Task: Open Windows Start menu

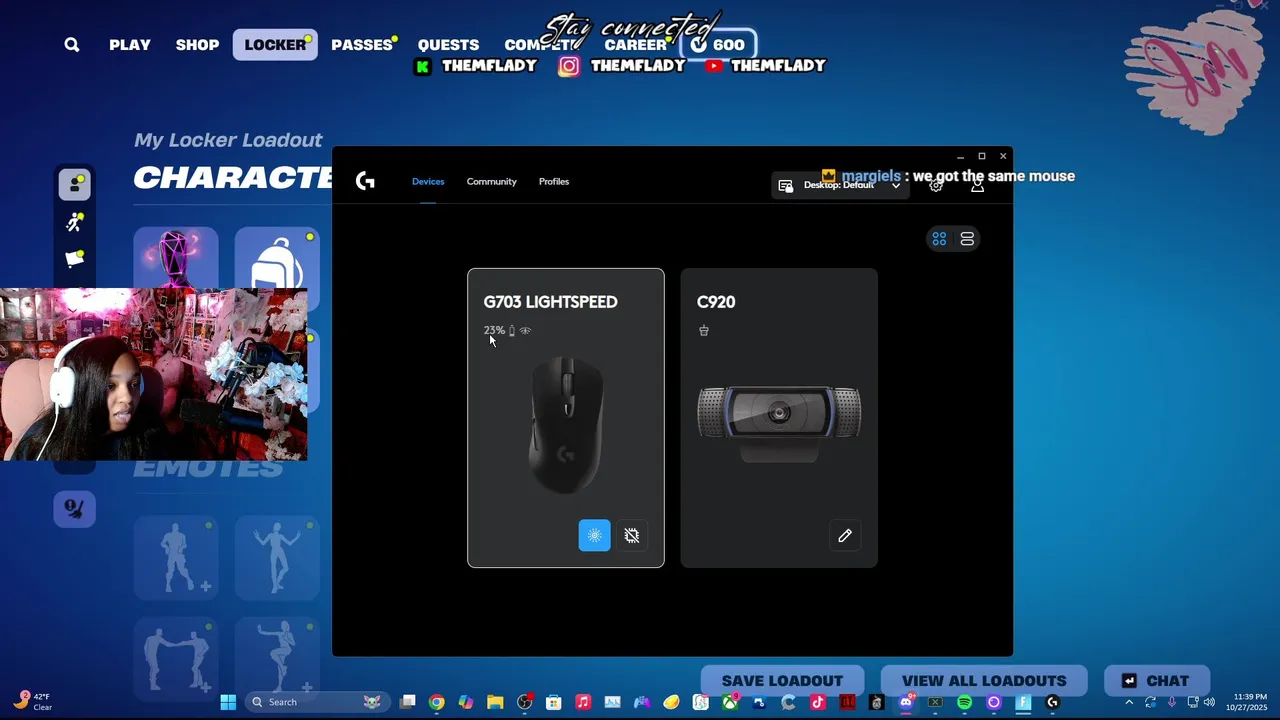Action: pos(228,702)
